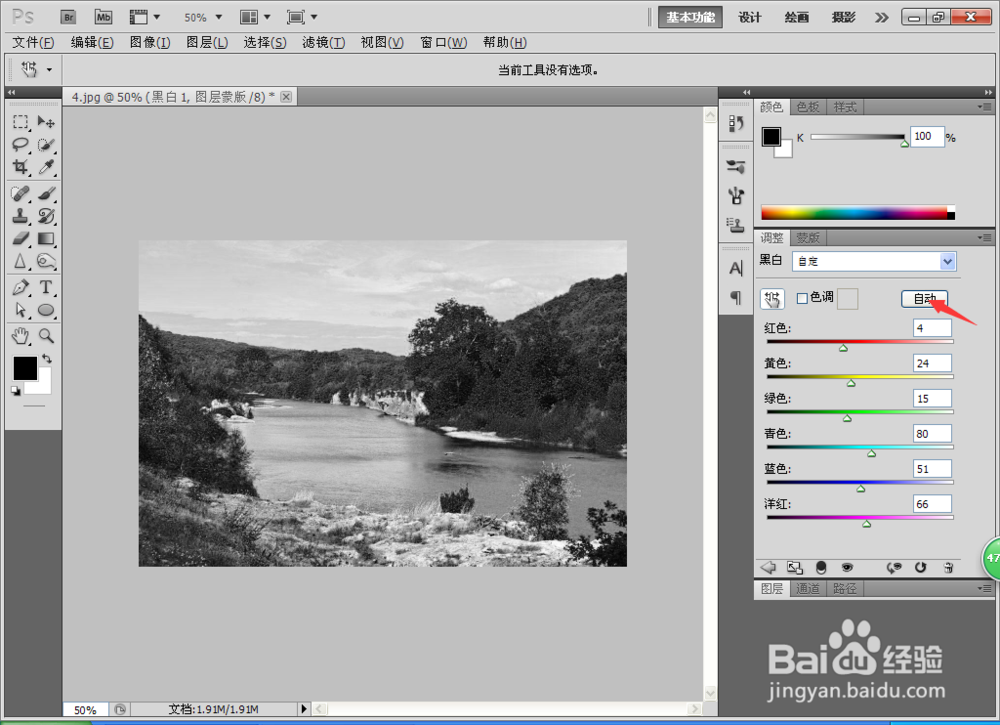The width and height of the screenshot is (1000, 725).
Task: Switch to the 路径 tab
Action: point(845,588)
